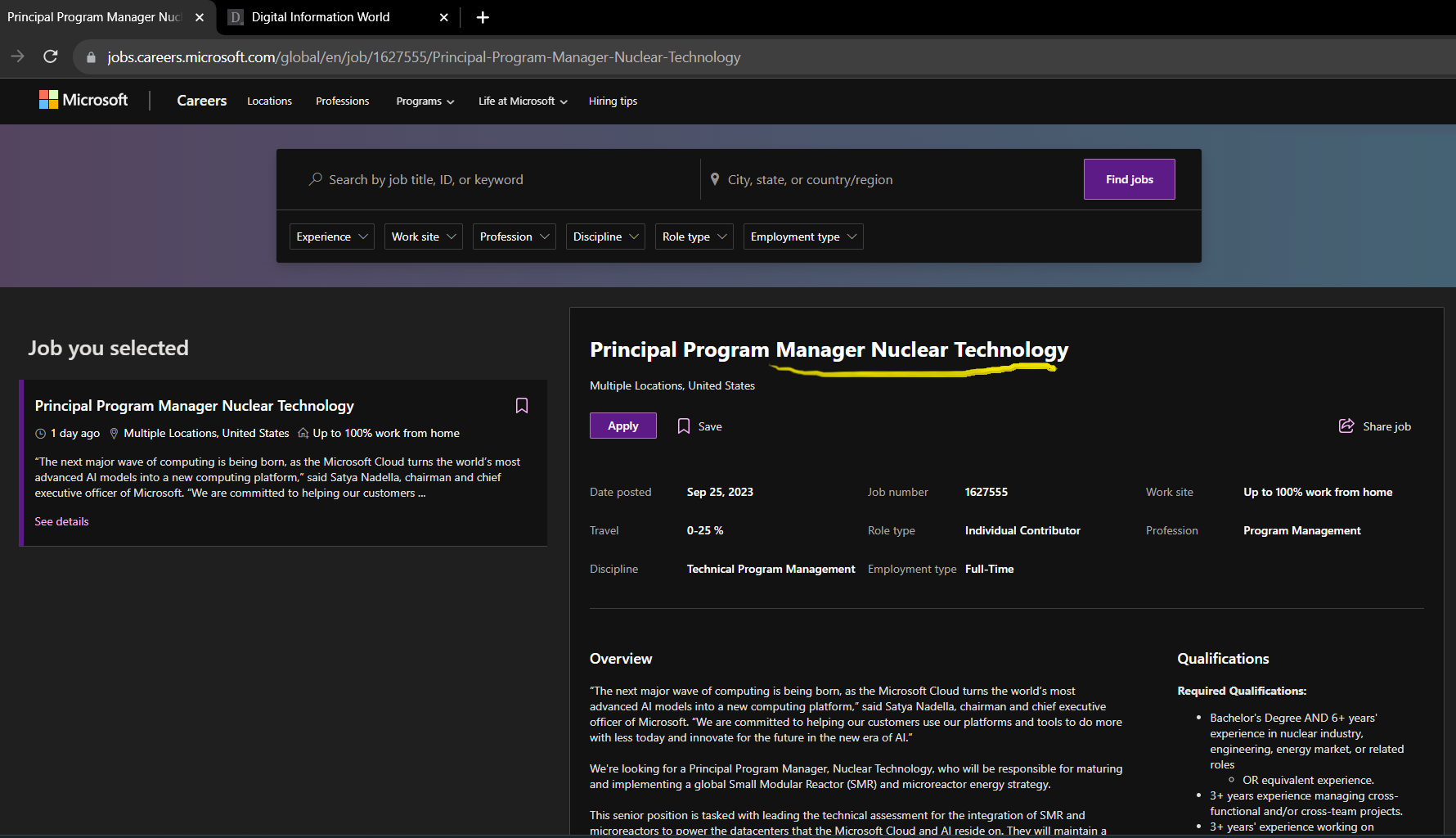
Task: Click the Save label next to Apply
Action: (x=710, y=426)
